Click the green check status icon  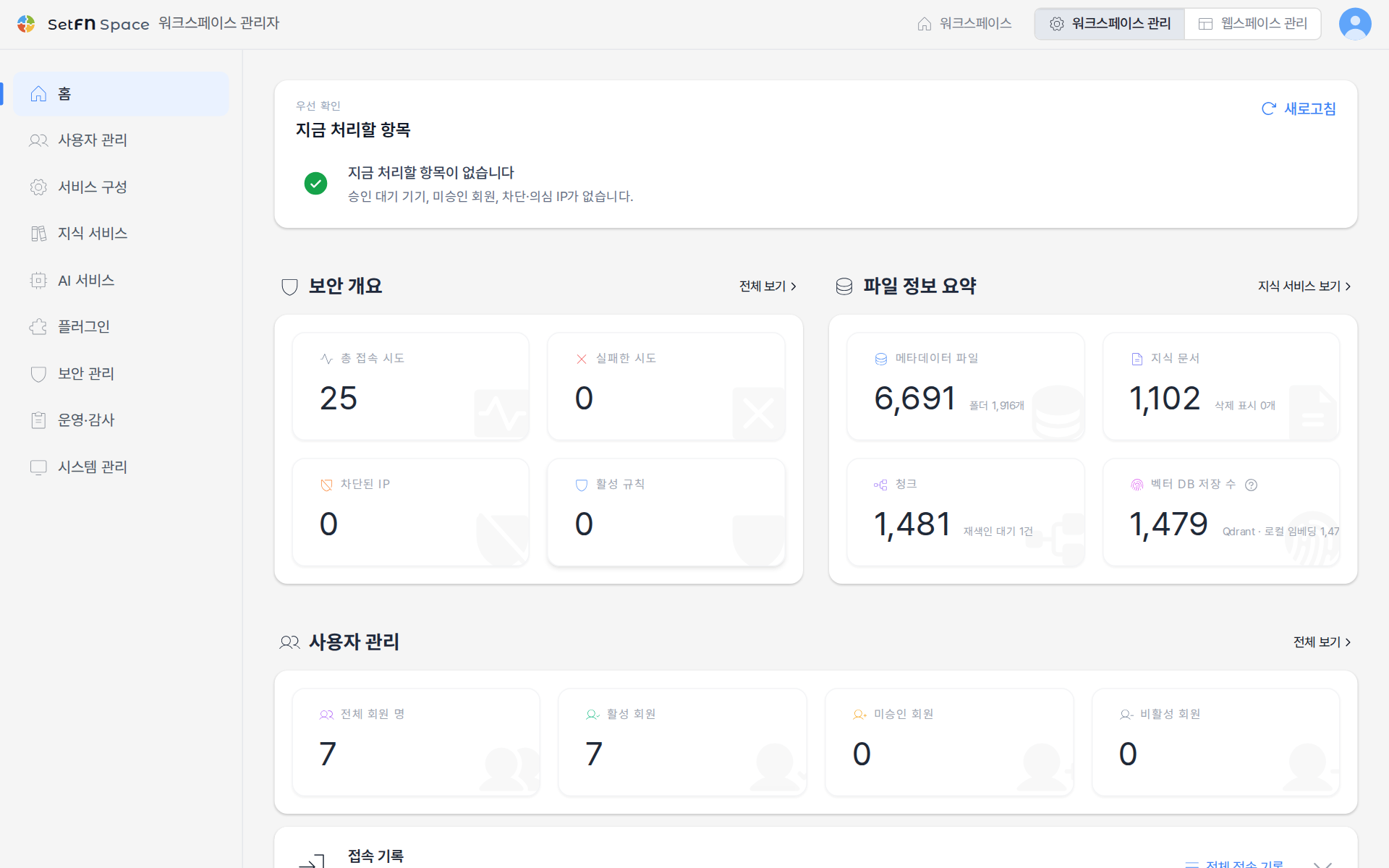click(x=315, y=184)
